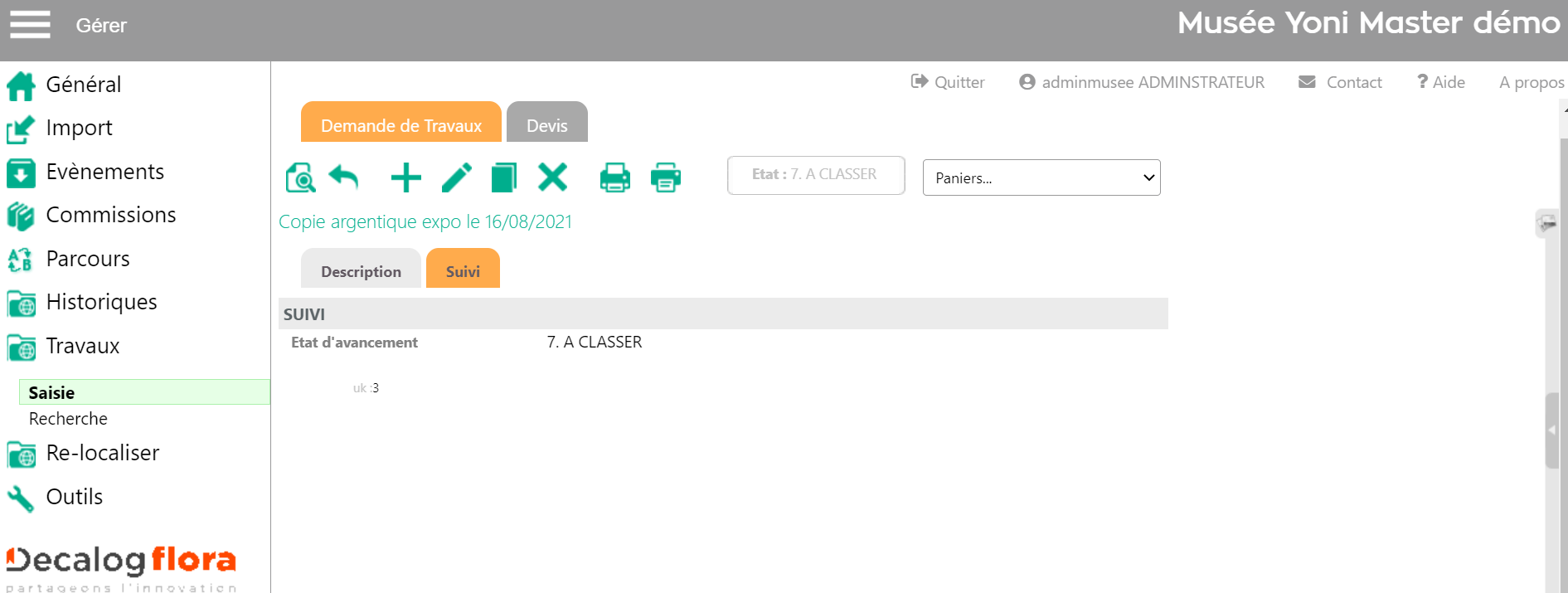
Task: Click the undo back arrow icon
Action: (x=343, y=177)
